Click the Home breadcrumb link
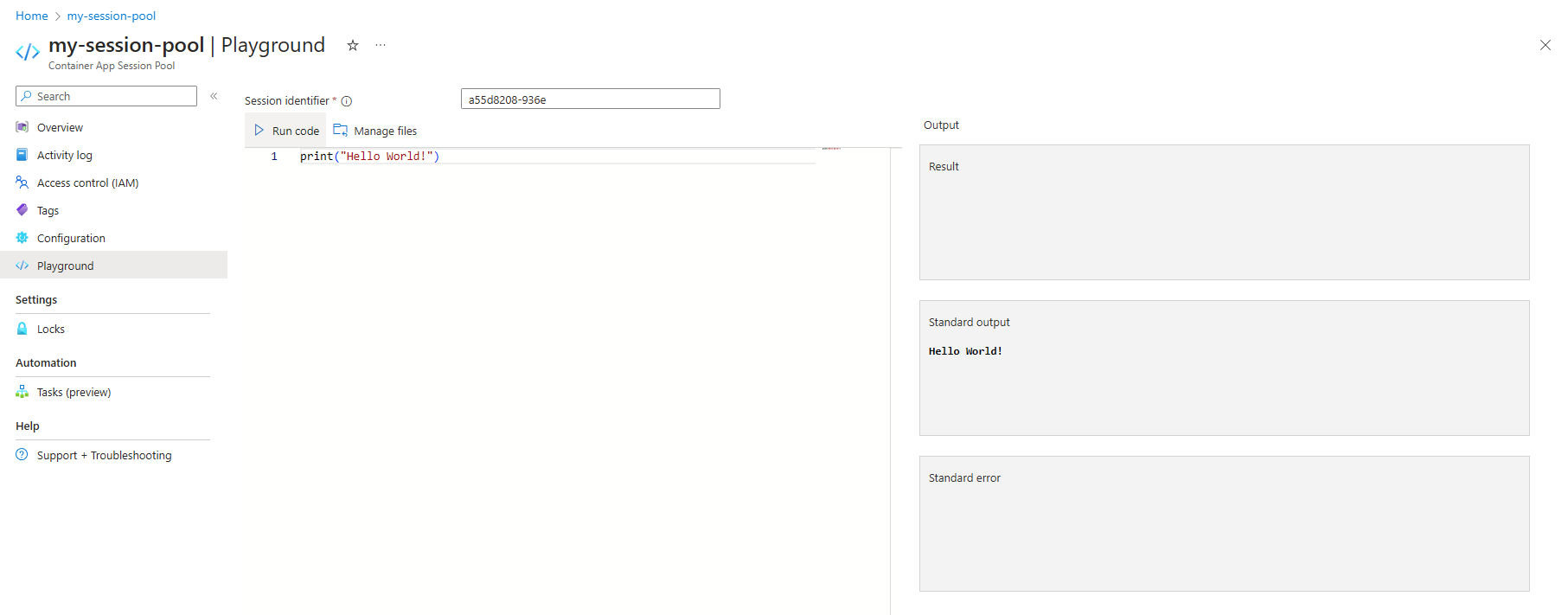Viewport: 1568px width, 615px height. pyautogui.click(x=32, y=16)
